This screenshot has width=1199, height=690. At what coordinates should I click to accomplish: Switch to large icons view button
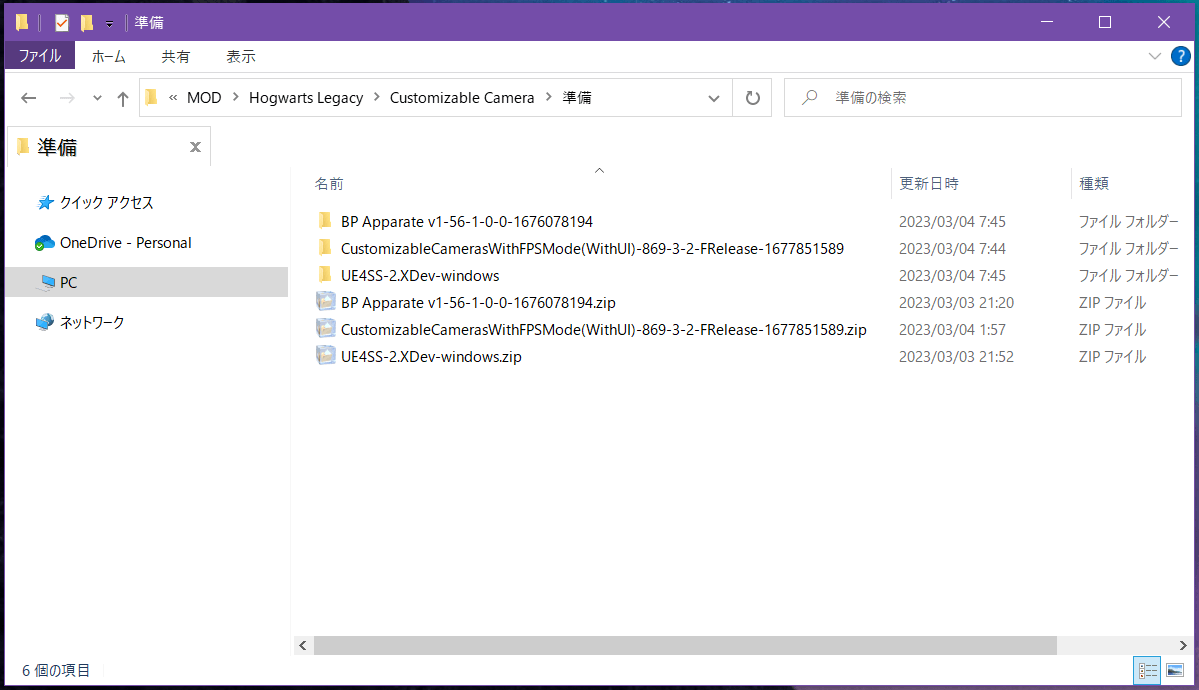tap(1175, 671)
